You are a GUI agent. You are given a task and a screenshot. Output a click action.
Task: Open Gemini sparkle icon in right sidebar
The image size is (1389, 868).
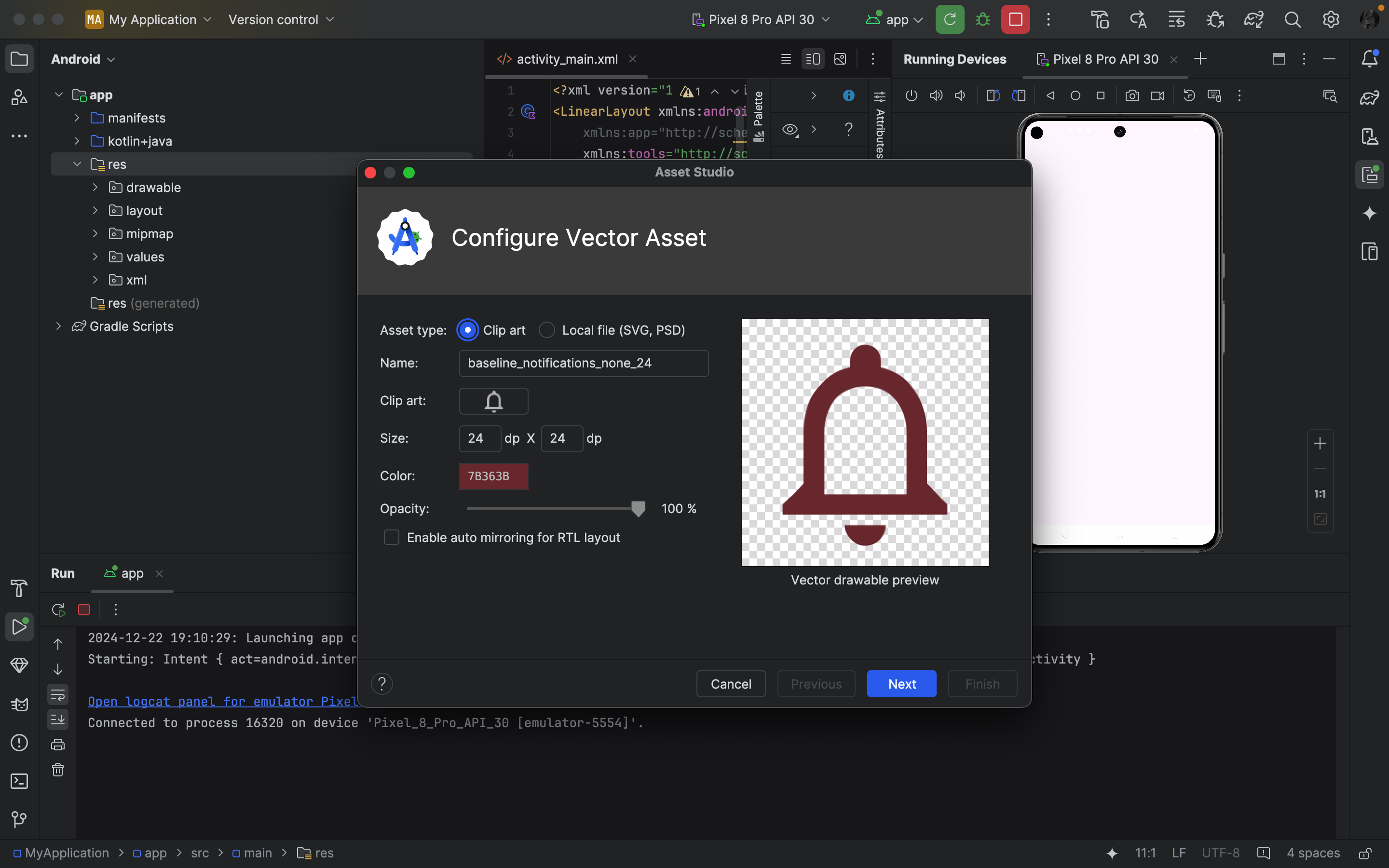(1370, 214)
